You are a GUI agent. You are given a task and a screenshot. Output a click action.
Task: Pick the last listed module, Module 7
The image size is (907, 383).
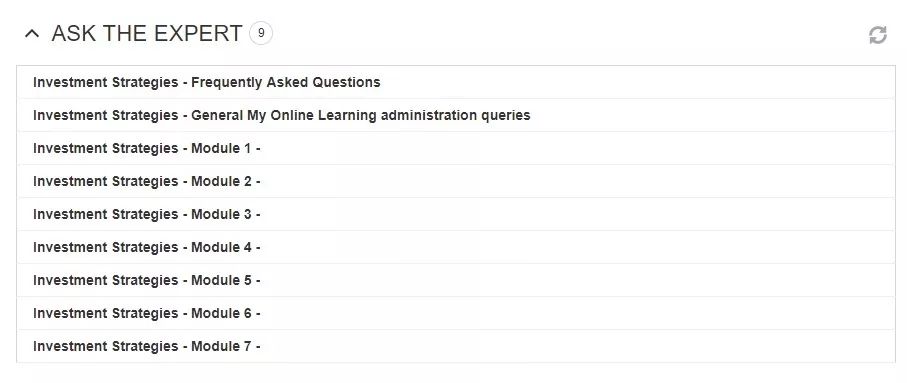pos(456,346)
